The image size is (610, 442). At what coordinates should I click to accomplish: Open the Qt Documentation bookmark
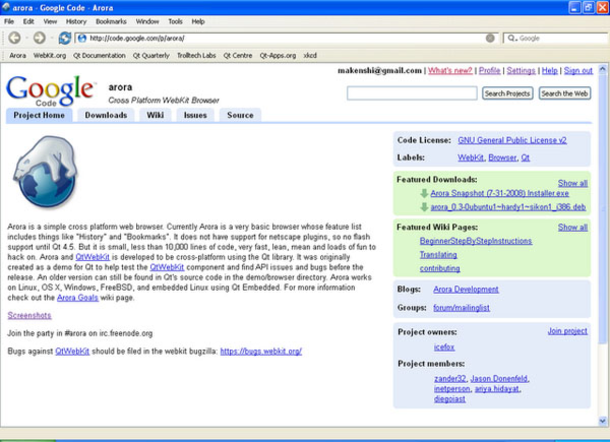point(99,55)
